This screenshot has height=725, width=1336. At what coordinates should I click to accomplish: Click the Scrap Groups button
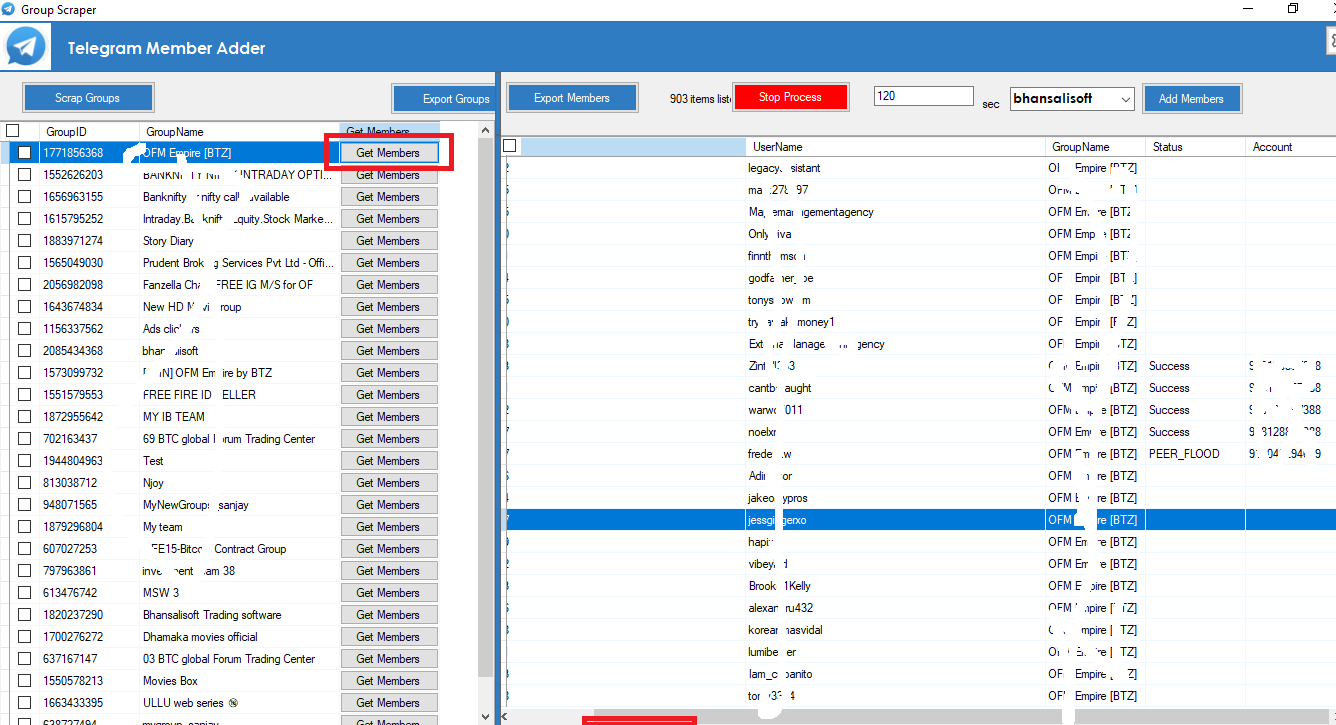tap(88, 98)
